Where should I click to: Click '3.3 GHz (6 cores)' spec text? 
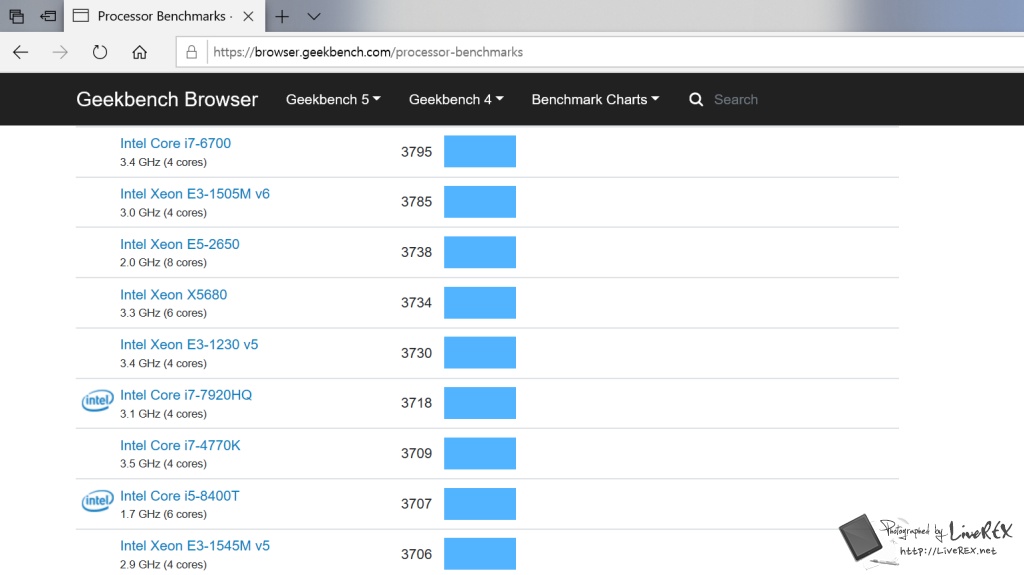click(163, 312)
